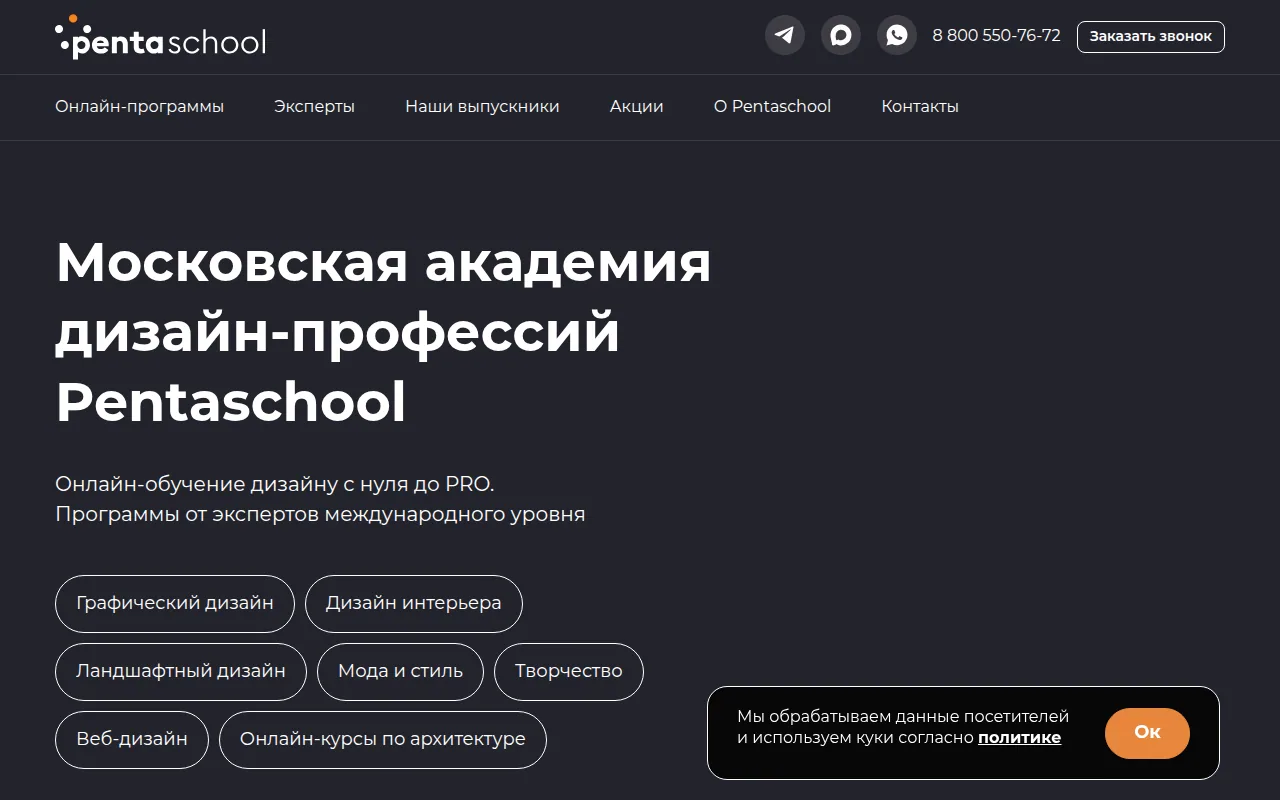Click the Заказать звонок button
Image resolution: width=1280 pixels, height=800 pixels.
1151,37
